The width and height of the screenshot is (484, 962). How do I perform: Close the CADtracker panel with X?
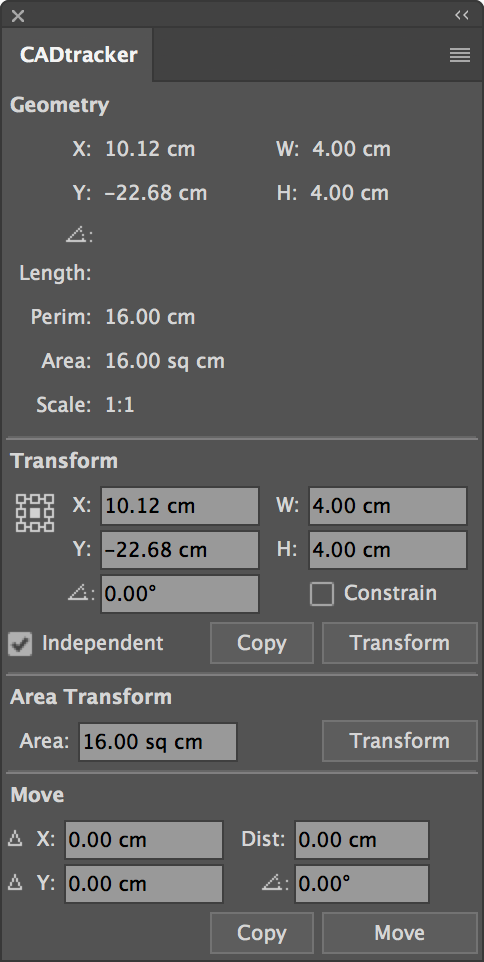[x=18, y=16]
